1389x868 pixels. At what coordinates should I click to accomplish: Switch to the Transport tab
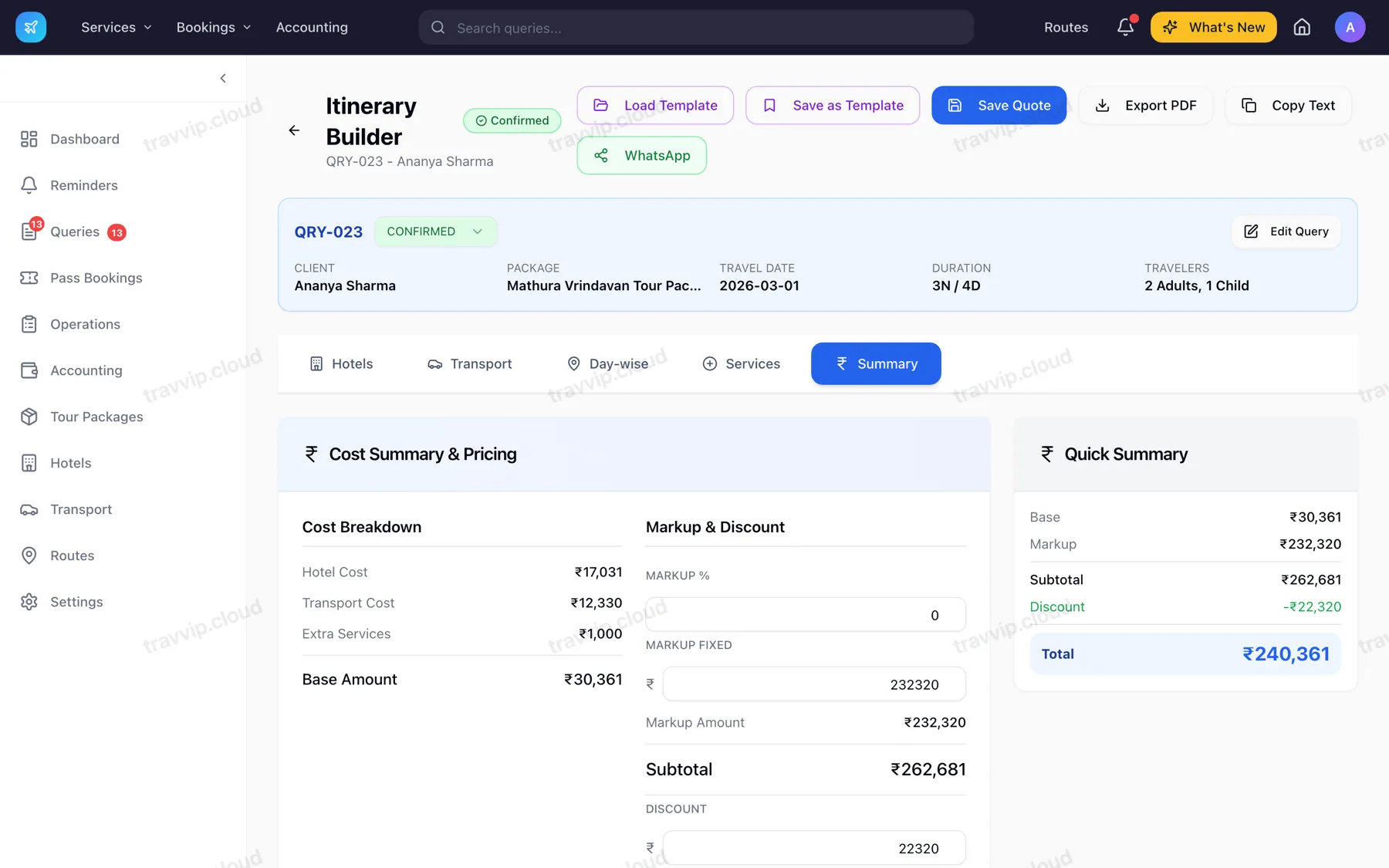pos(470,363)
